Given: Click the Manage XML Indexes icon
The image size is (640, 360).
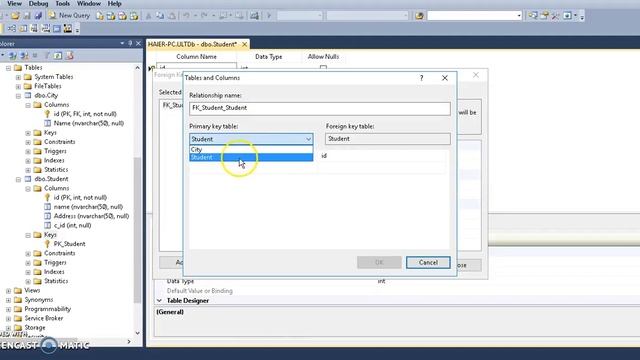Looking at the screenshot, I should tap(45, 29).
